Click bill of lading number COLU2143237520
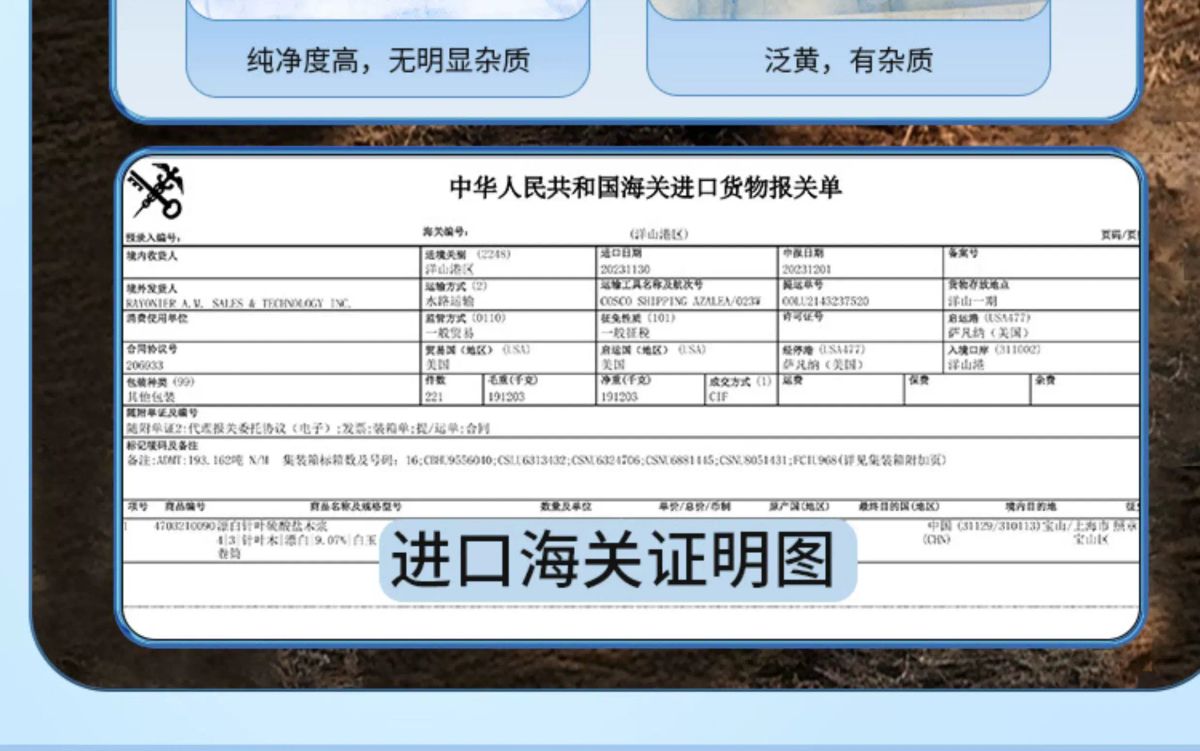The height and width of the screenshot is (751, 1200). click(x=826, y=301)
